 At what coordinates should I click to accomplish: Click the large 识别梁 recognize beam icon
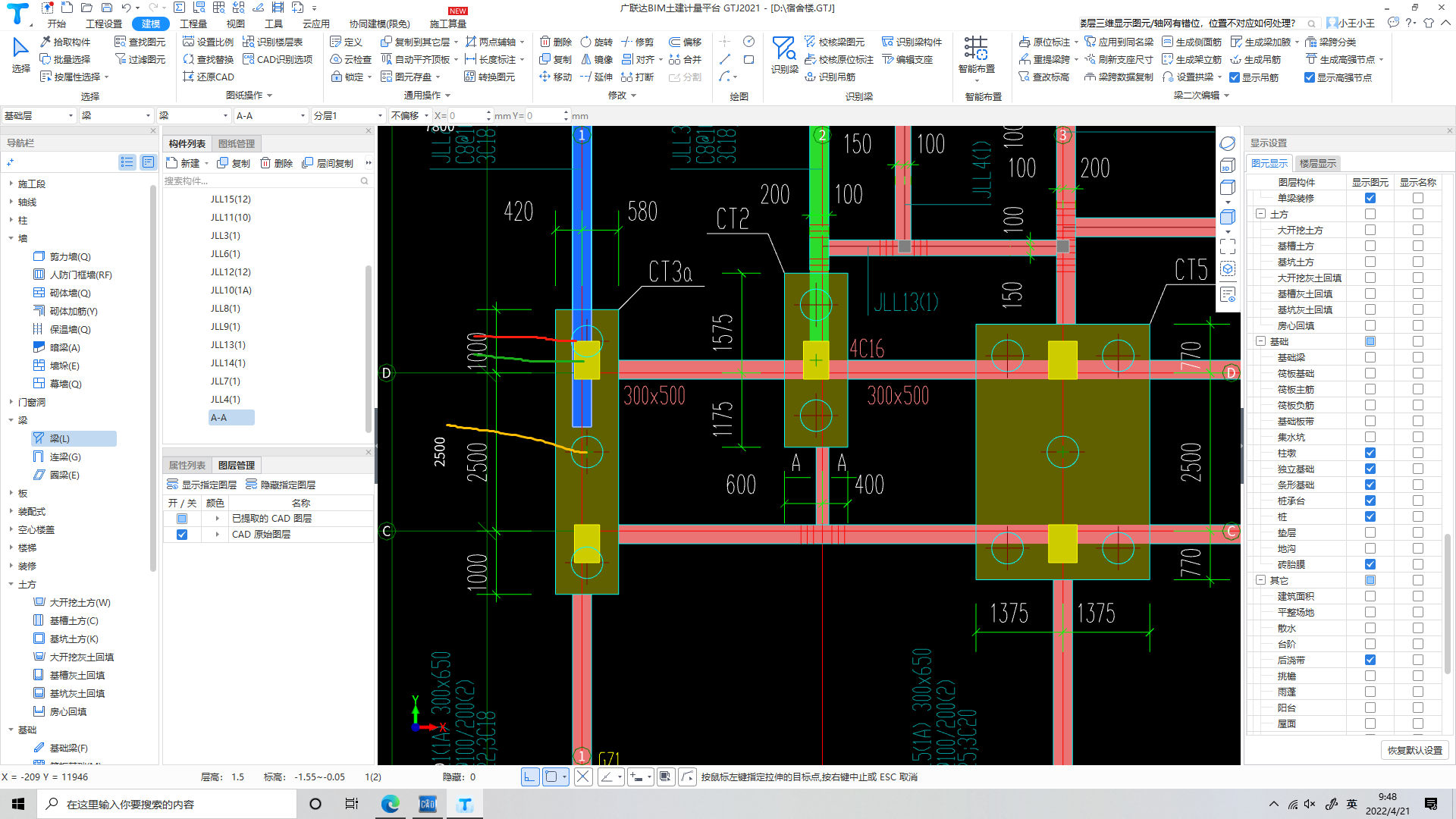[784, 55]
